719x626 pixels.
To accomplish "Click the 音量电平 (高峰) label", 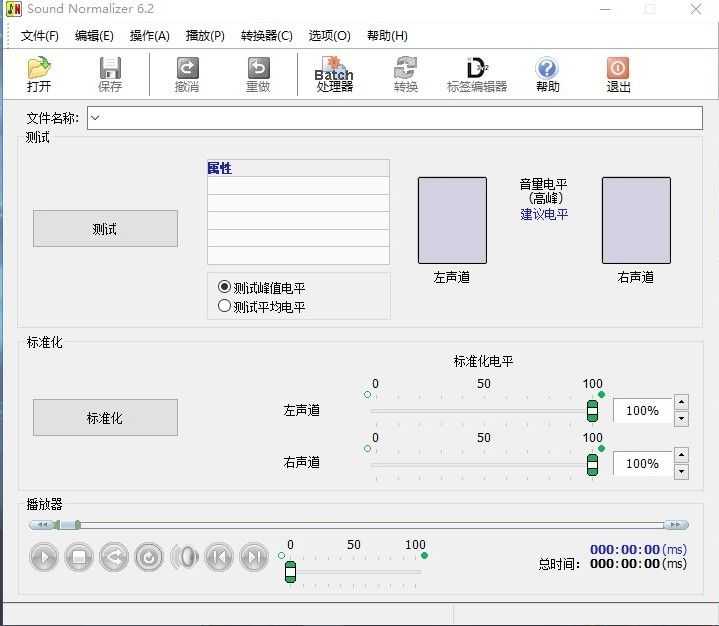I will tap(544, 191).
